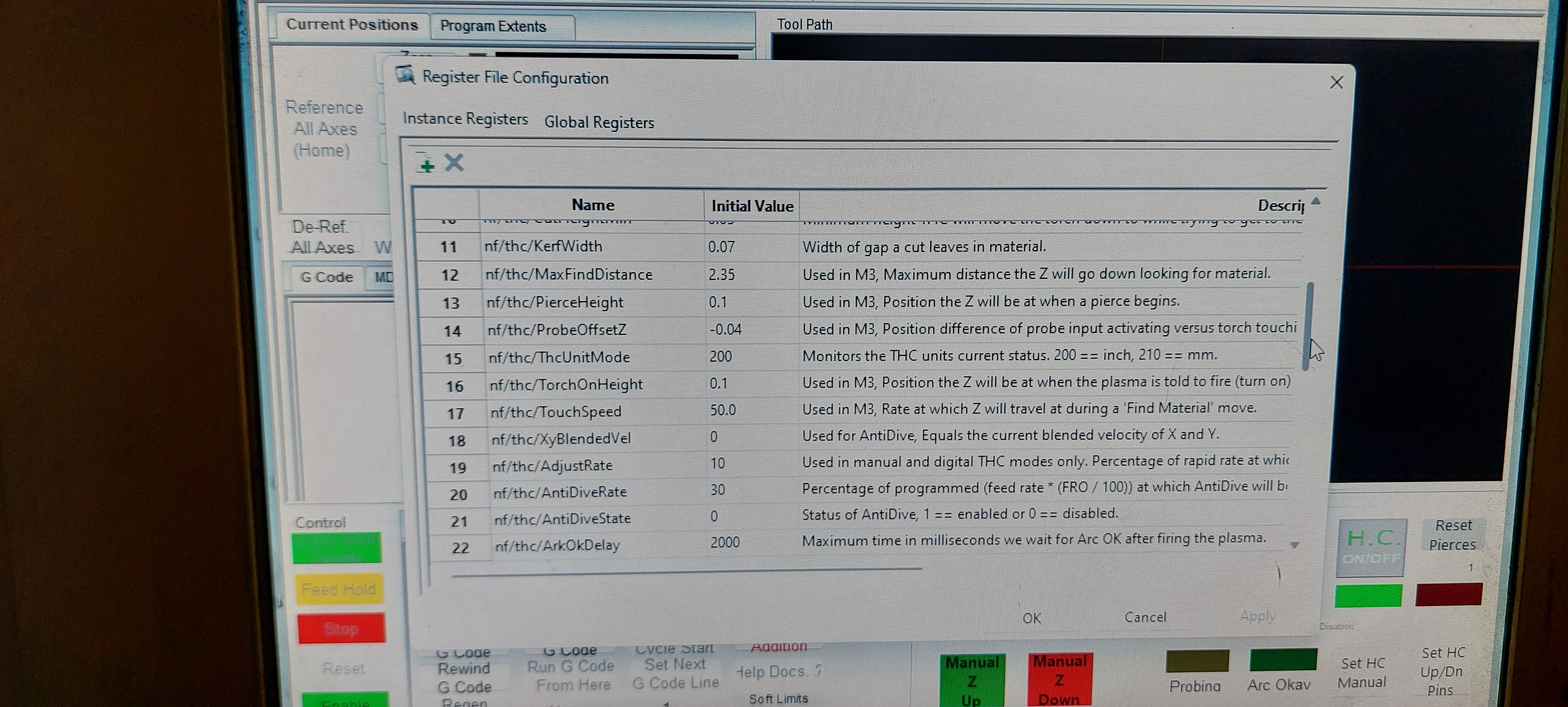1568x707 pixels.
Task: Switch to the Instance Registers tab
Action: point(465,119)
